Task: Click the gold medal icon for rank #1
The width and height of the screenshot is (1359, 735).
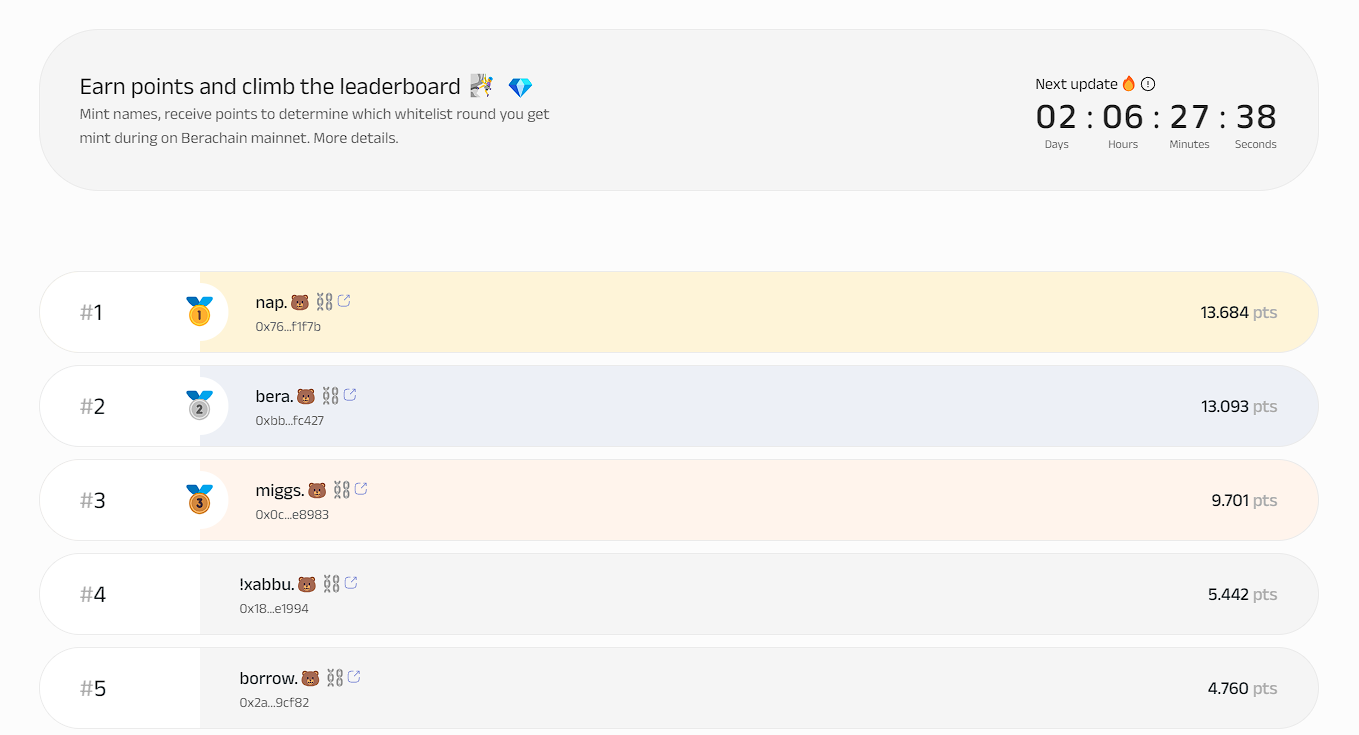Action: [199, 311]
